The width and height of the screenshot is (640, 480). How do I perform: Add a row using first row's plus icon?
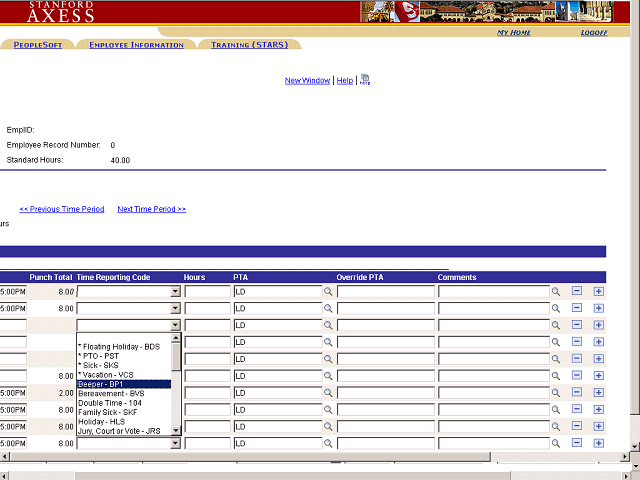tap(599, 291)
